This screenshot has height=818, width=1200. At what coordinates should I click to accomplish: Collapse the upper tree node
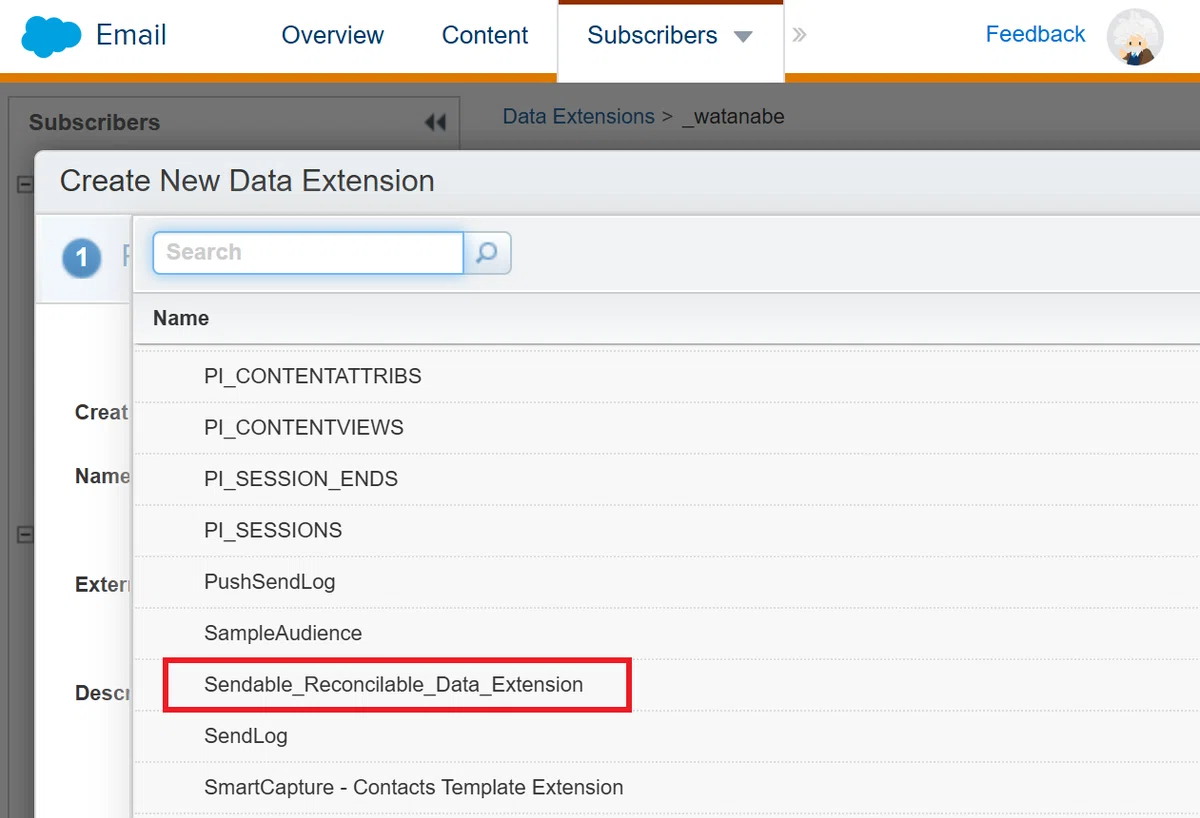pyautogui.click(x=24, y=185)
